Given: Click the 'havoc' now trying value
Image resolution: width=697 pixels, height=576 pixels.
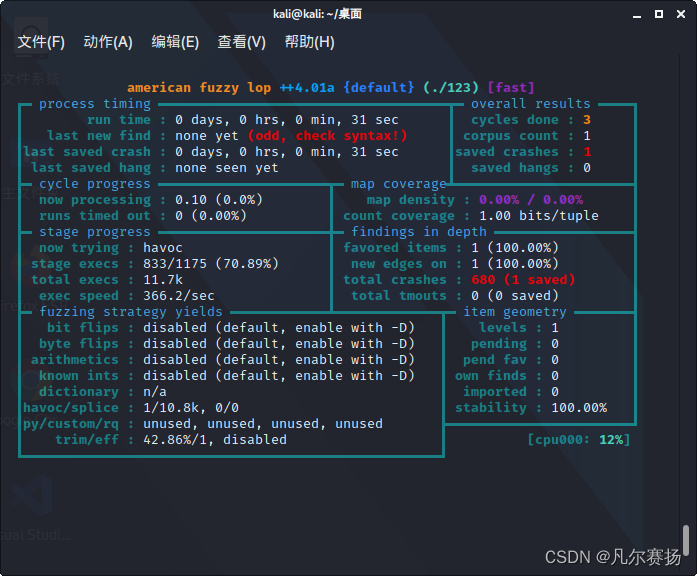Looking at the screenshot, I should [x=163, y=248].
